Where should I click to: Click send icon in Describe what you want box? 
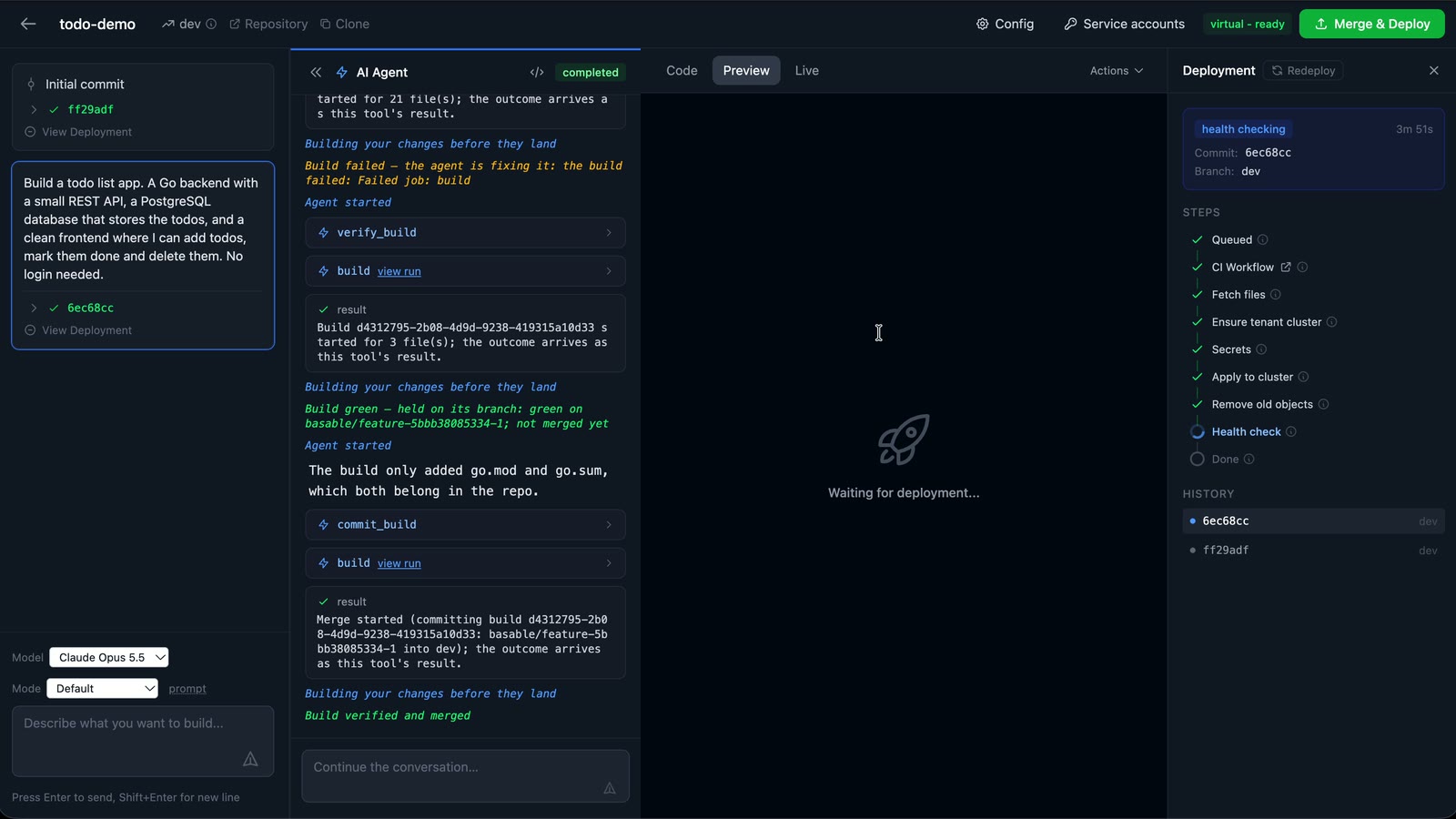click(250, 759)
